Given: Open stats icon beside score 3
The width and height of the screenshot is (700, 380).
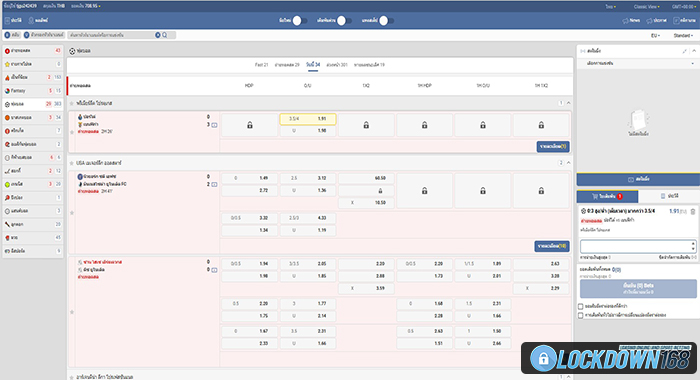Looking at the screenshot, I should click(214, 125).
